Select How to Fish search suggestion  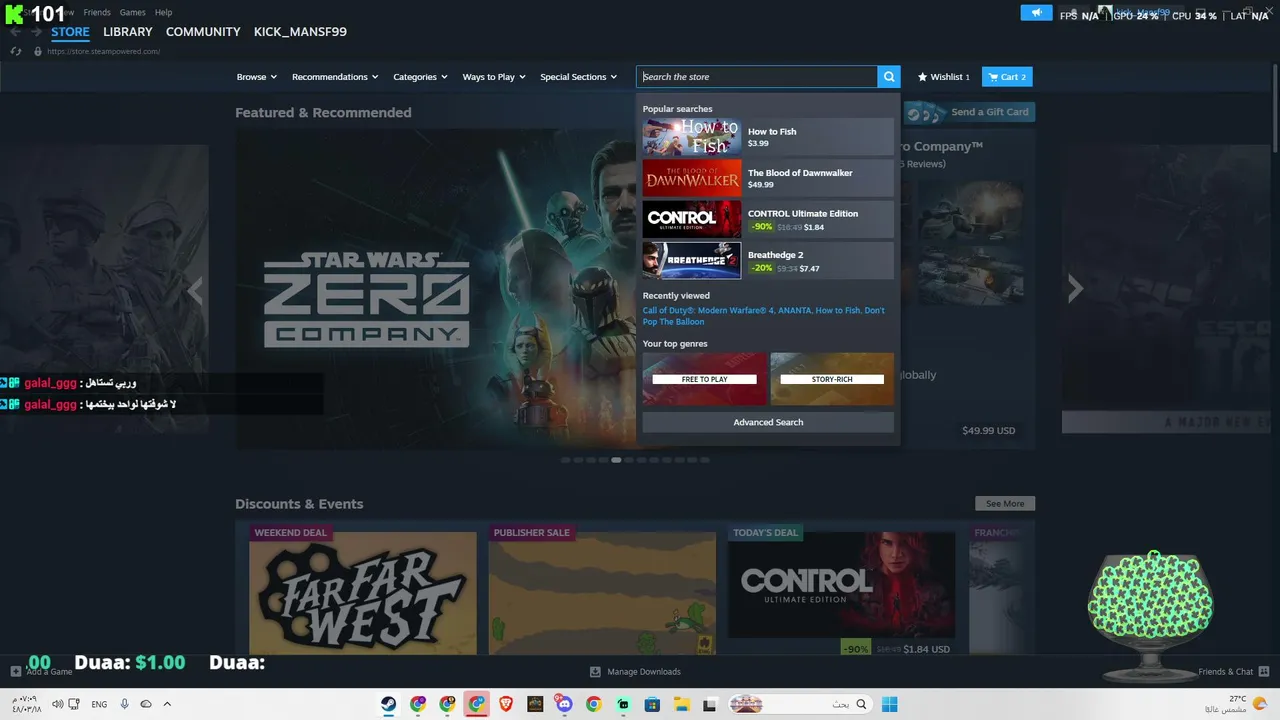768,137
